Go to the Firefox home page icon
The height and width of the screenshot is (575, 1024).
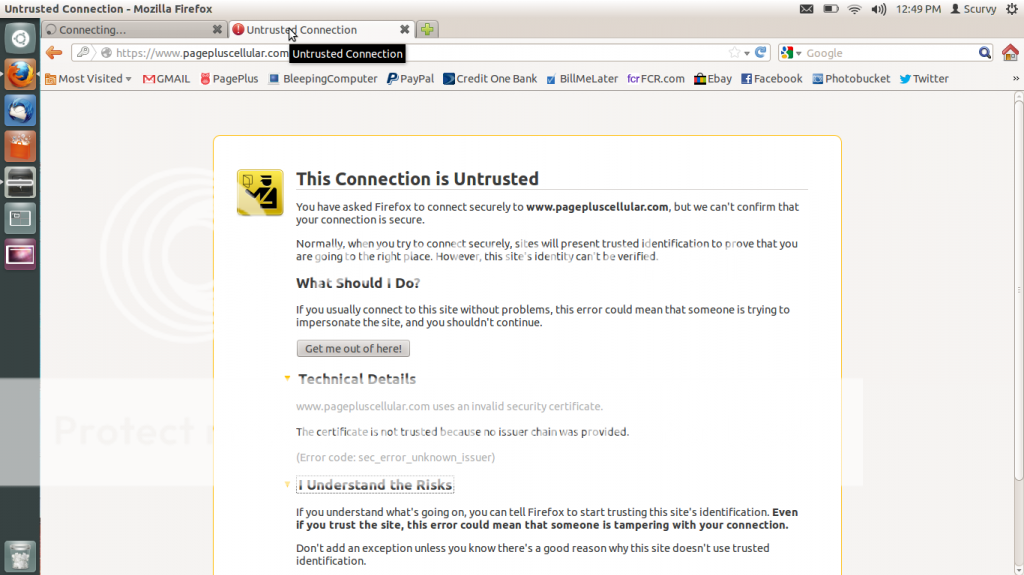1010,53
